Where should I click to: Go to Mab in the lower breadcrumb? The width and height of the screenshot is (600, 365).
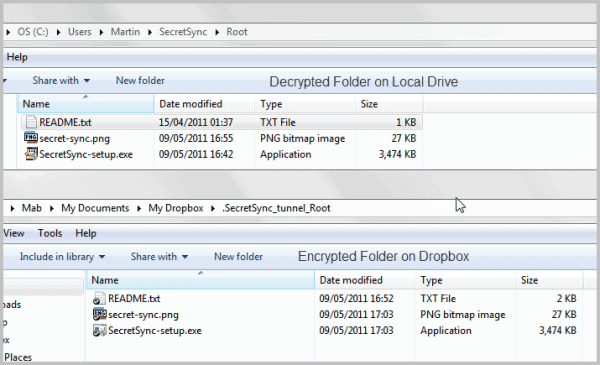coord(31,209)
